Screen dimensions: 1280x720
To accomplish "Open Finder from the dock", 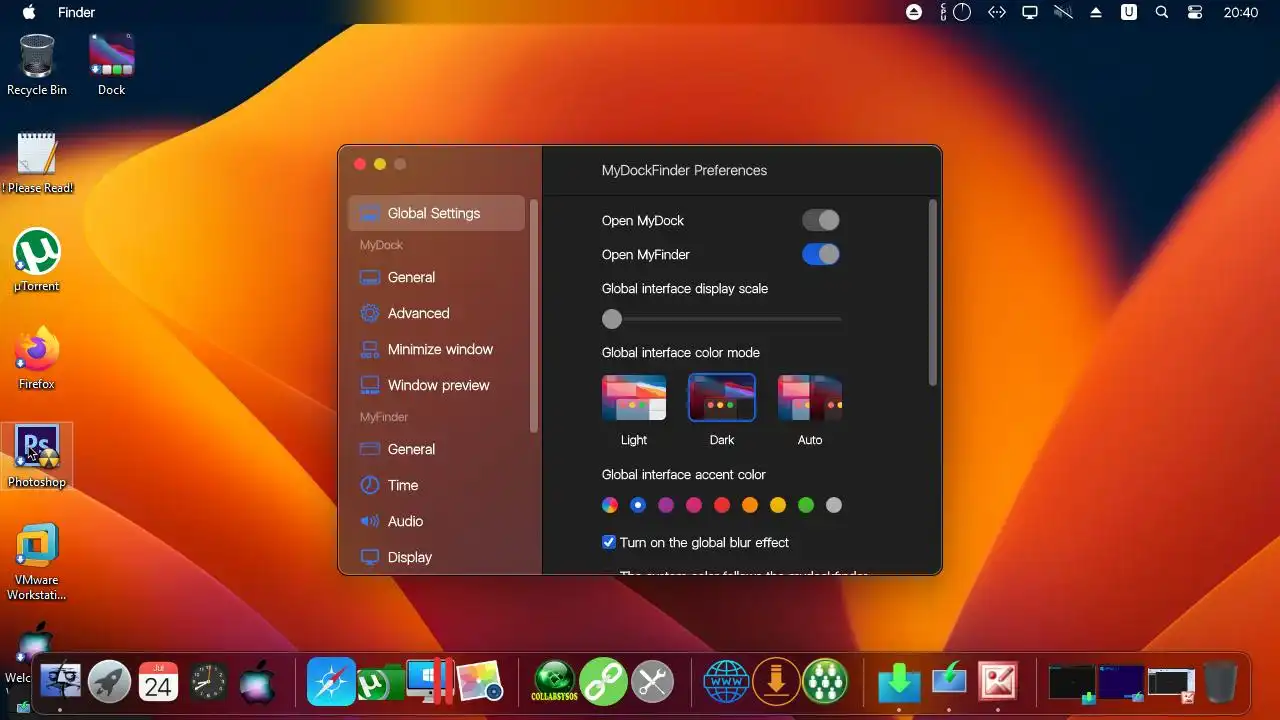I will [60, 682].
